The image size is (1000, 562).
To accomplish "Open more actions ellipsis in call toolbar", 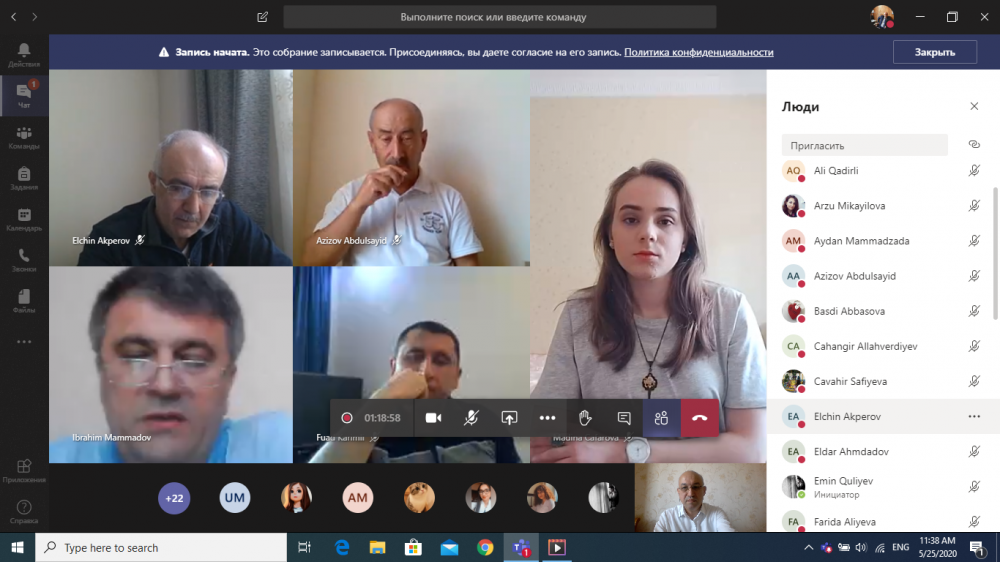I will pos(547,418).
